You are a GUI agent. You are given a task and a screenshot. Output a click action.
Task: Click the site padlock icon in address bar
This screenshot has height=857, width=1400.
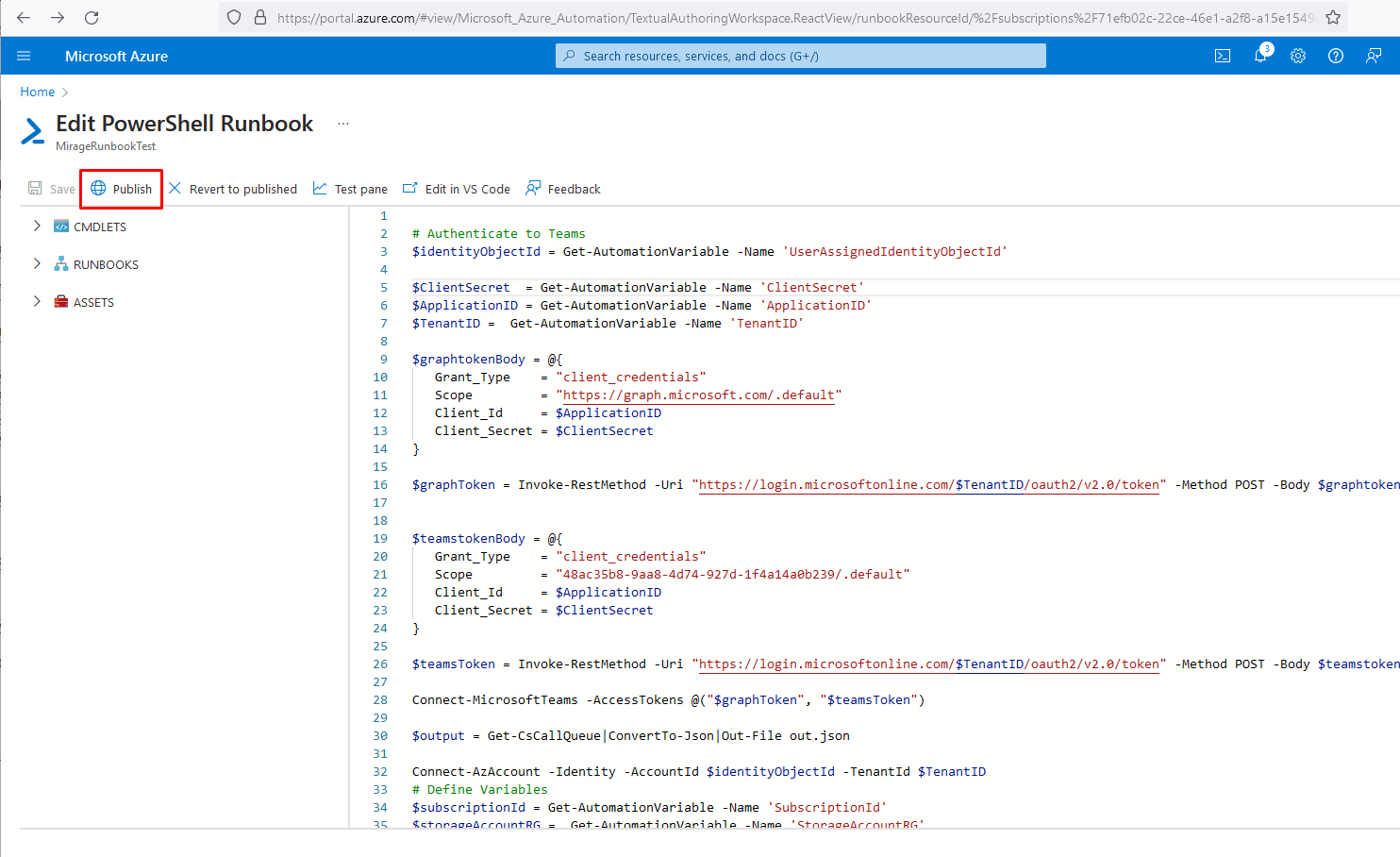(x=260, y=17)
